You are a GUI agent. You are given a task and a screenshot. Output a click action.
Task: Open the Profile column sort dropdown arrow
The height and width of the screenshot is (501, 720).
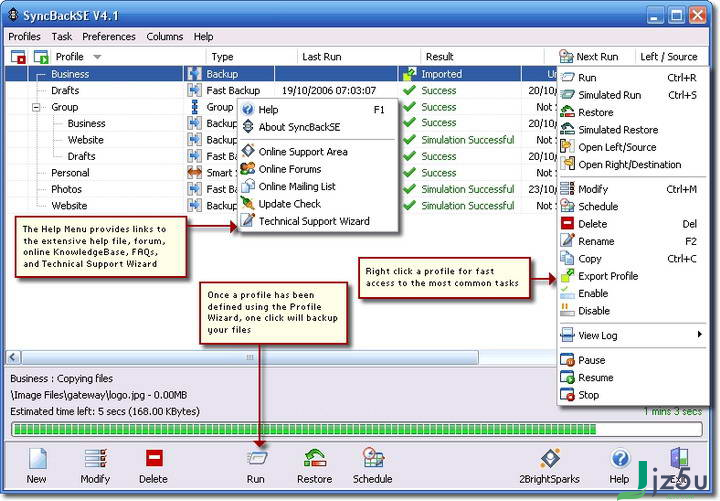click(97, 57)
